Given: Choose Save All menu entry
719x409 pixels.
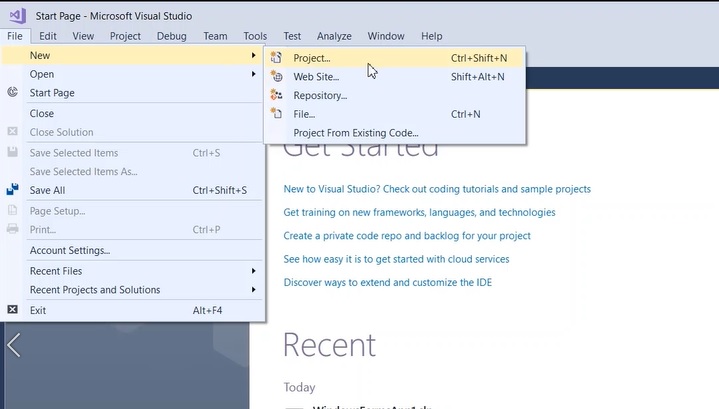Looking at the screenshot, I should click(x=132, y=190).
